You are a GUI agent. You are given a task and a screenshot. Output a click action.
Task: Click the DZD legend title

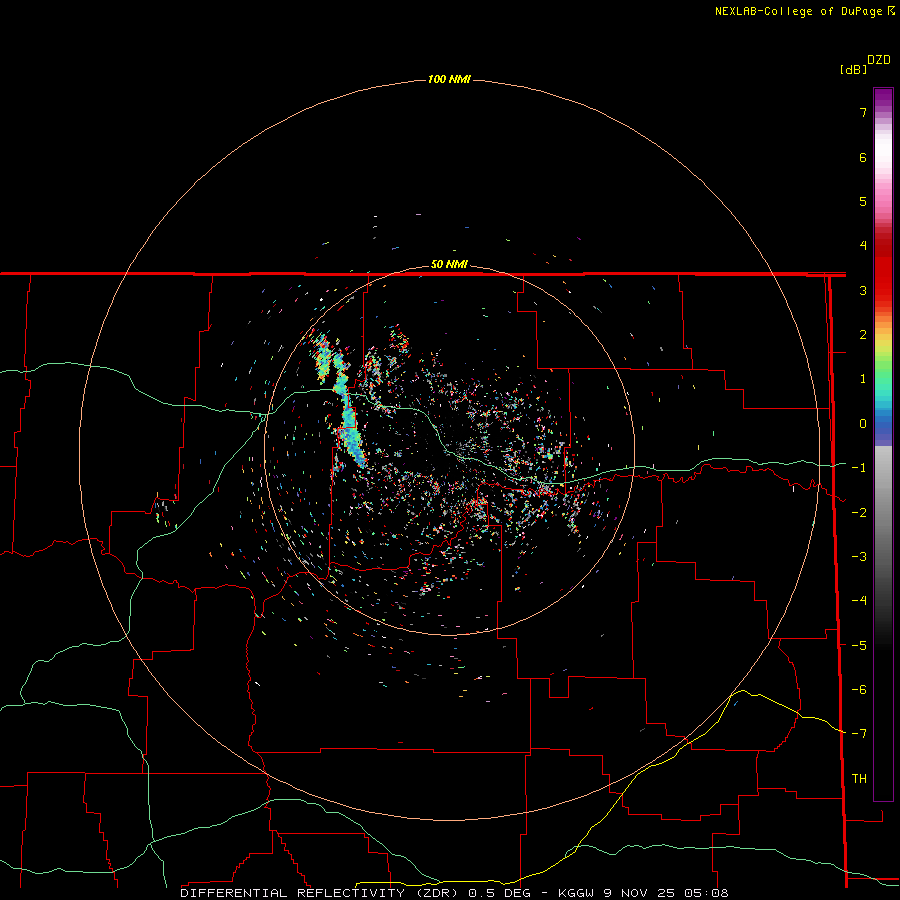pos(879,60)
